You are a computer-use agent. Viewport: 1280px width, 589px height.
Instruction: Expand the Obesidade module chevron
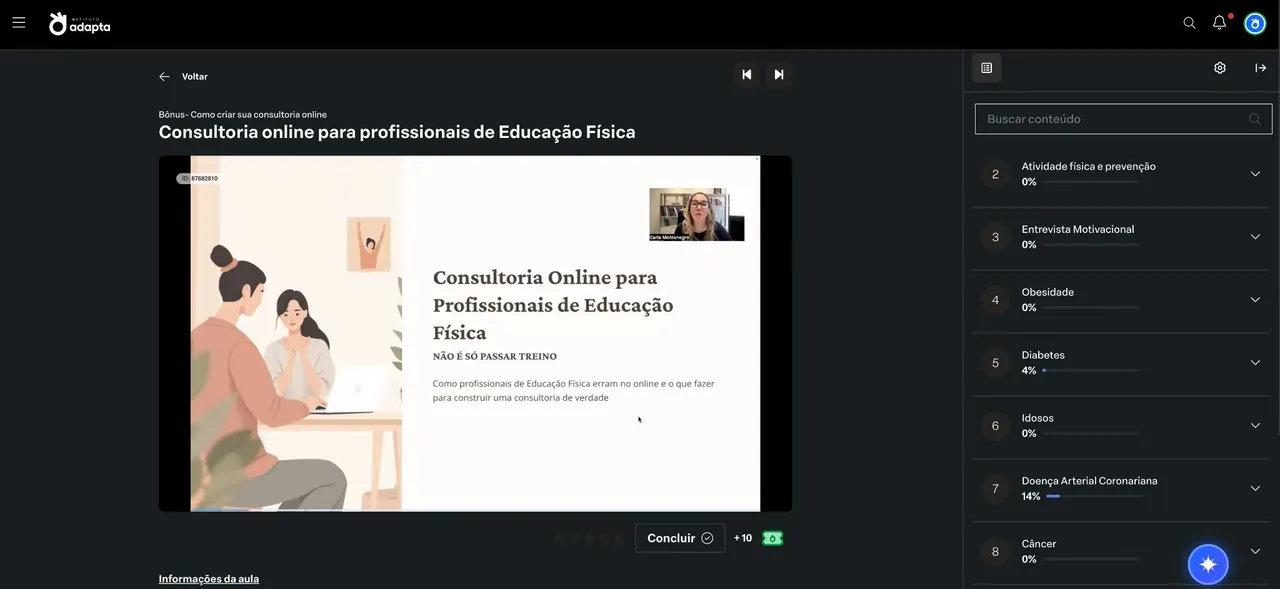(1255, 300)
